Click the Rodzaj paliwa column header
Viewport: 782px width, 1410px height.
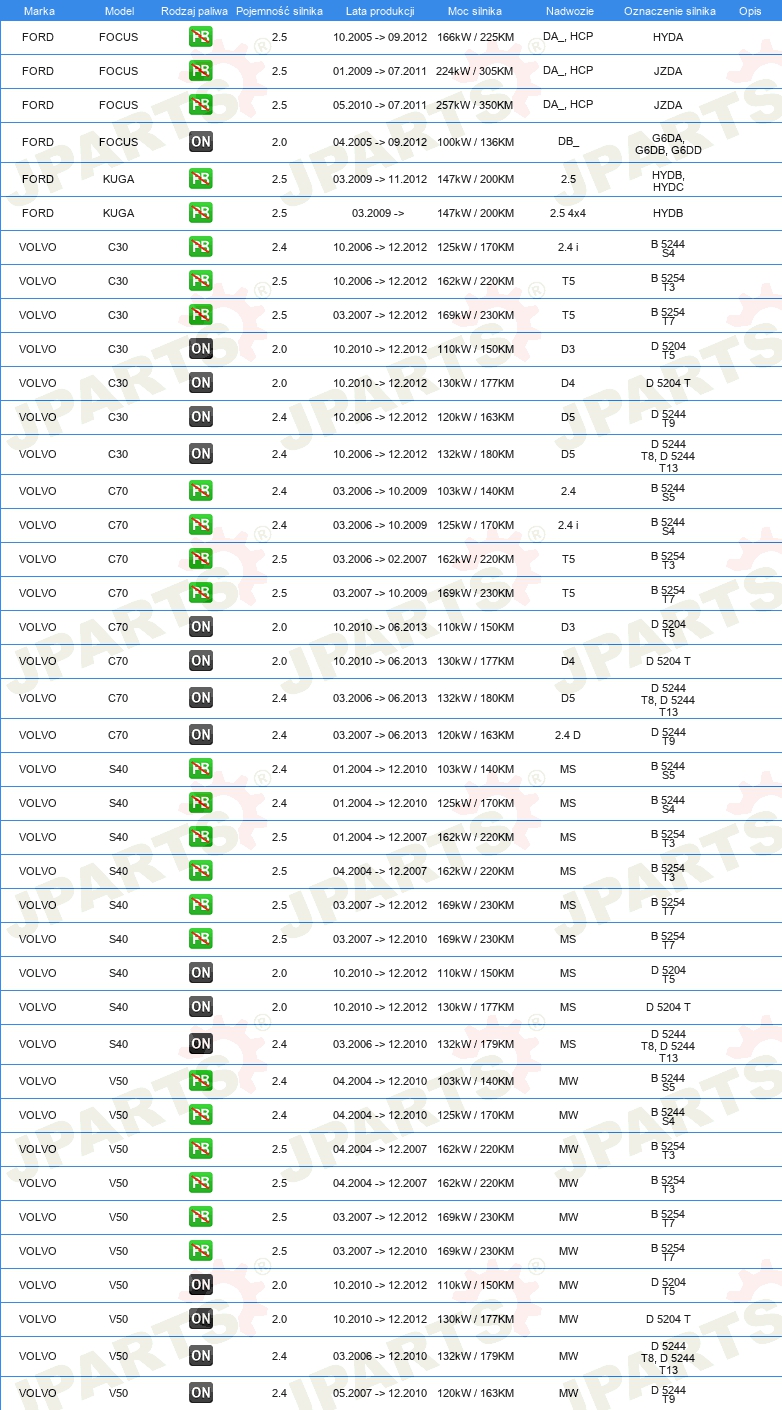click(x=194, y=10)
